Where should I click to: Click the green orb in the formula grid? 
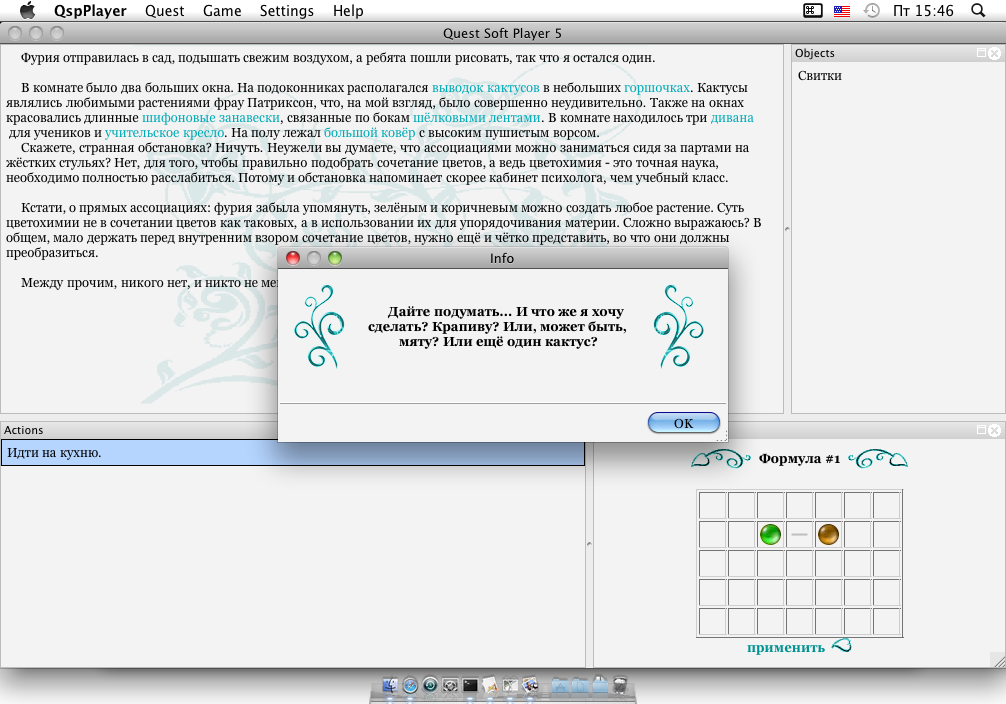[770, 535]
